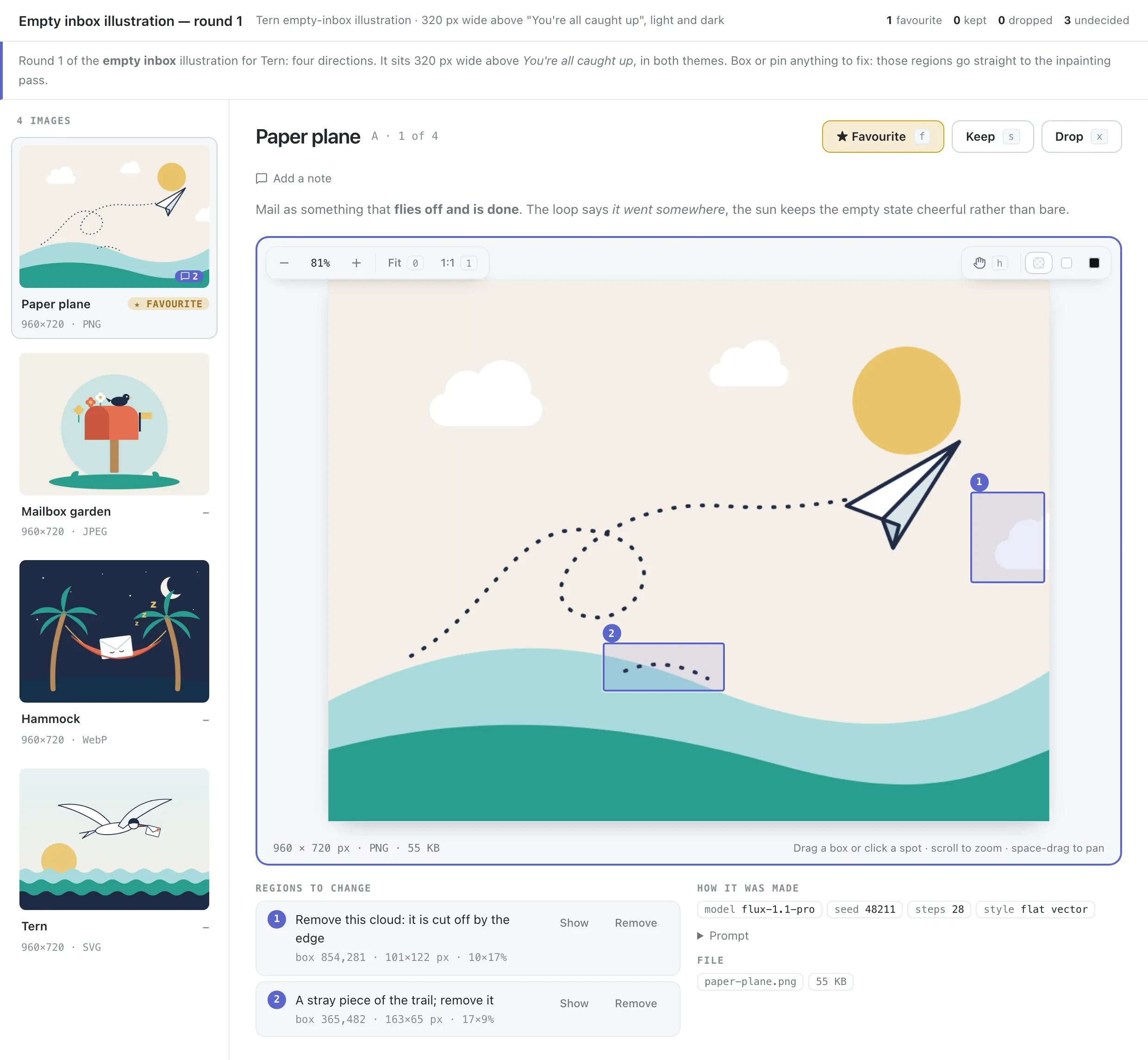Click the 1 favourite counter
Viewport: 1148px width, 1060px height.
913,20
